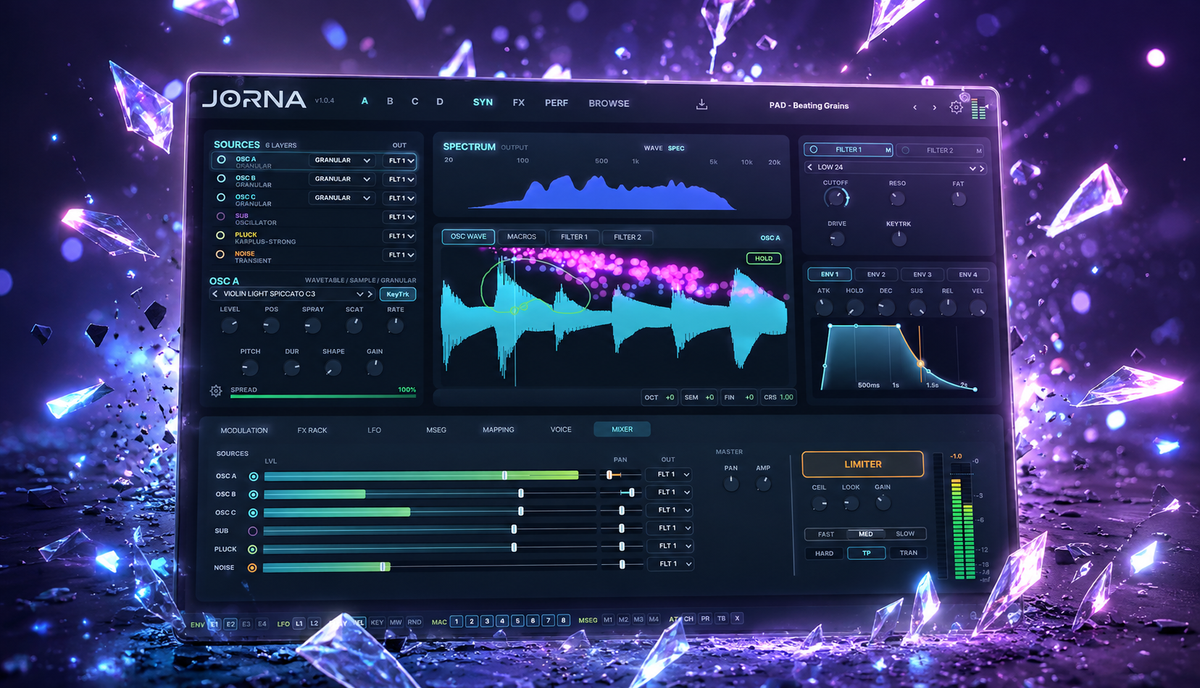The image size is (1200, 688).
Task: Click the CRS 1.00 value field
Action: [780, 398]
